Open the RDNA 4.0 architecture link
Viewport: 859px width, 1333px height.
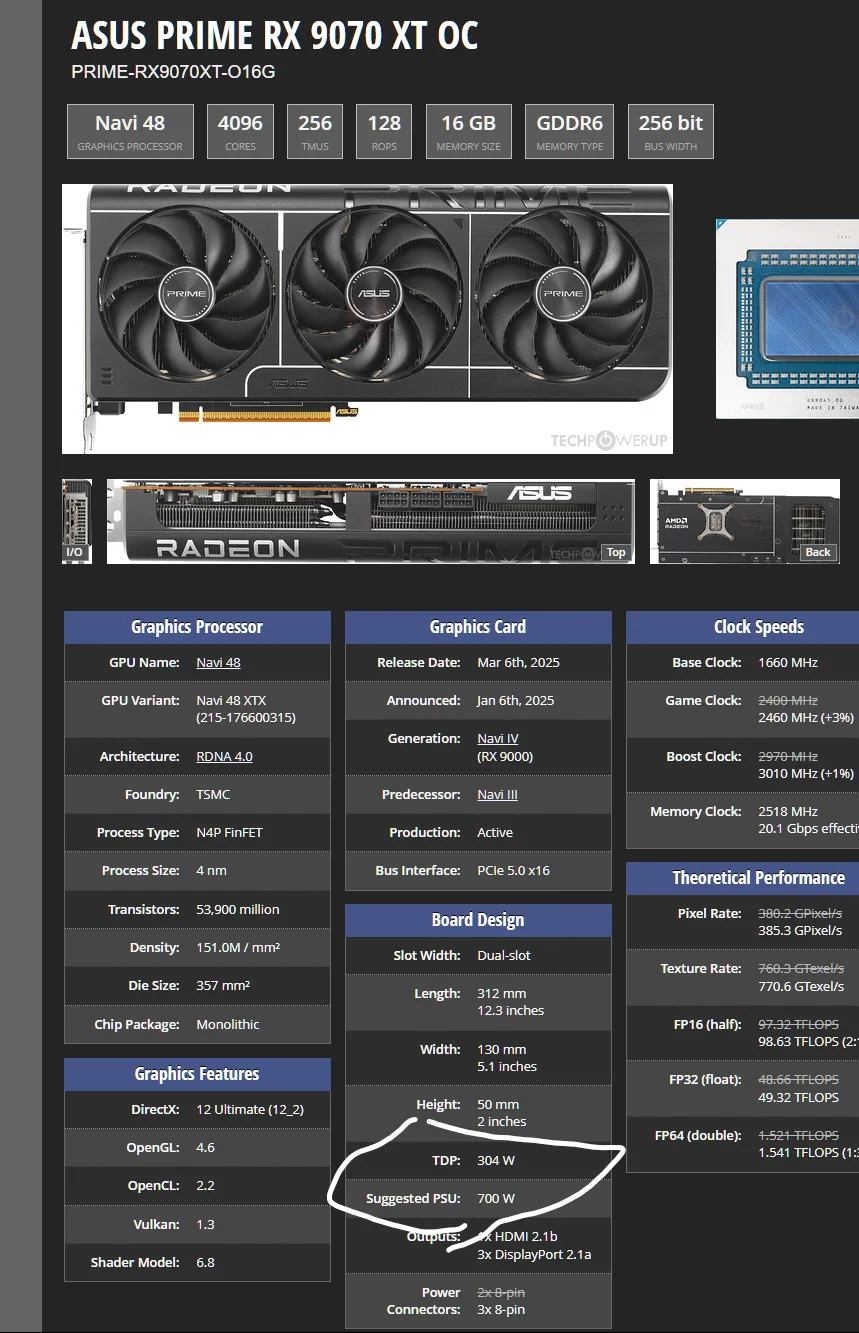pyautogui.click(x=224, y=756)
